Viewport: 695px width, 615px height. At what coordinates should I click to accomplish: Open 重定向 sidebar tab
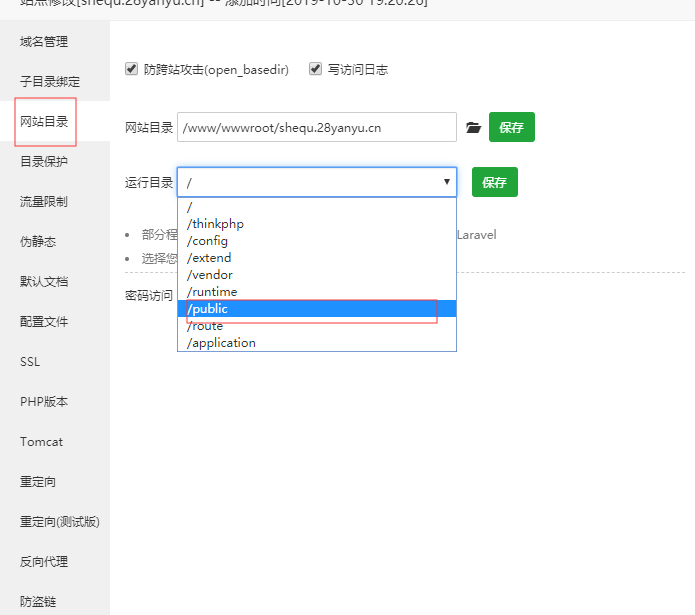(x=55, y=482)
